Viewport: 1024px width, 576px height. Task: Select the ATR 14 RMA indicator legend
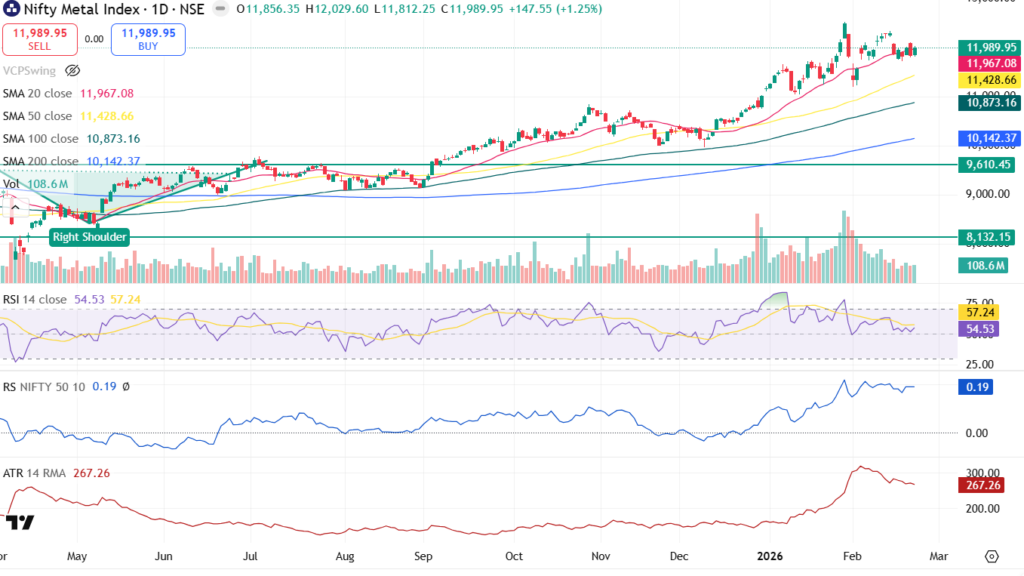pos(56,473)
